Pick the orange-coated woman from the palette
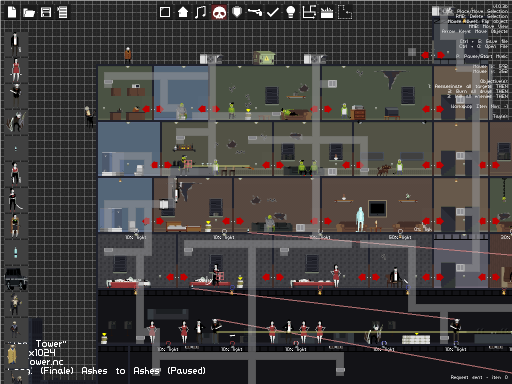The image size is (512, 384). pyautogui.click(x=15, y=225)
